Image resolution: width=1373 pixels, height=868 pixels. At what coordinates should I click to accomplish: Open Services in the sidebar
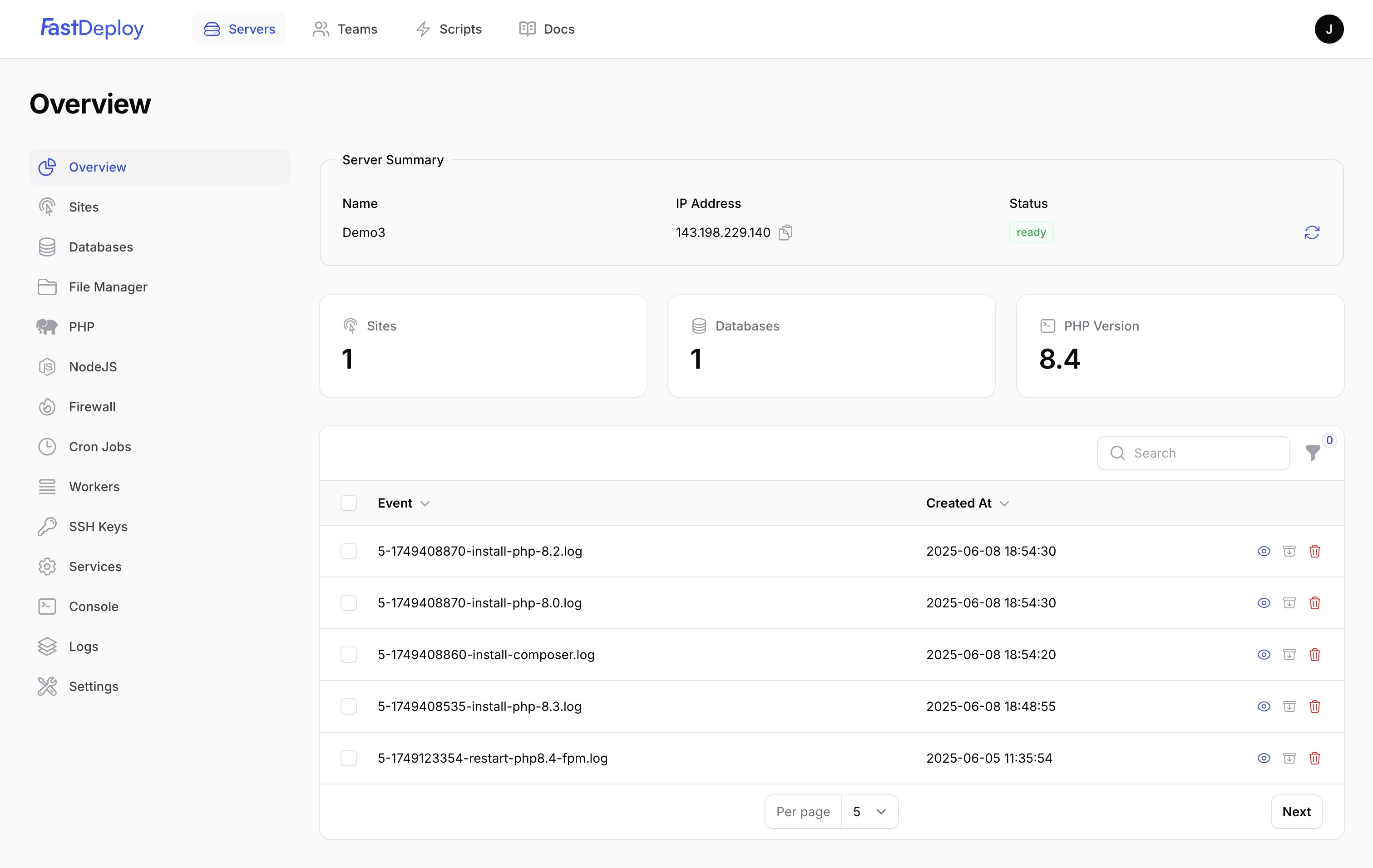point(160,567)
